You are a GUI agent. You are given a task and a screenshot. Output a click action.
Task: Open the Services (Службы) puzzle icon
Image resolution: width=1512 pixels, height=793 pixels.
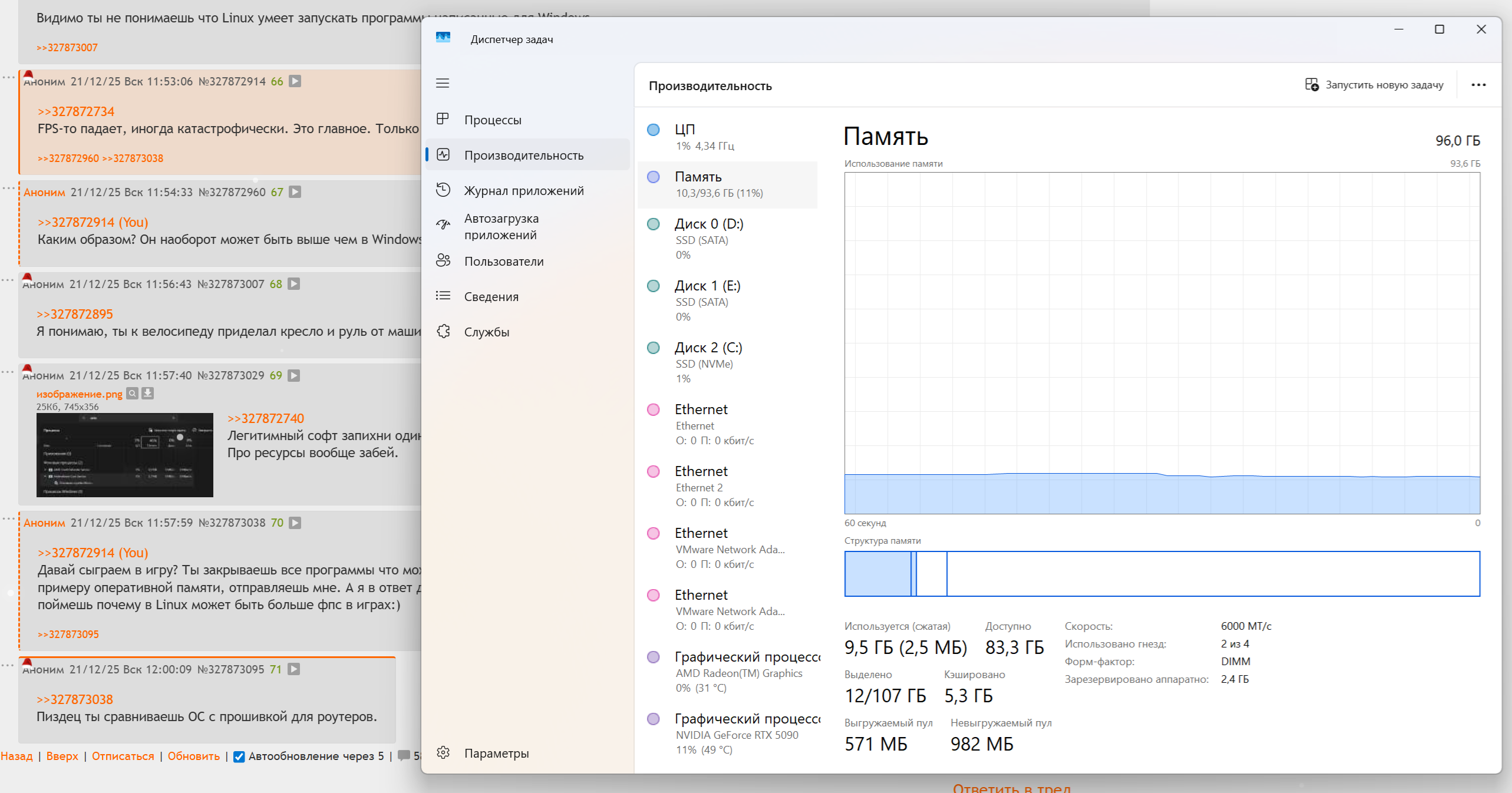click(x=443, y=332)
